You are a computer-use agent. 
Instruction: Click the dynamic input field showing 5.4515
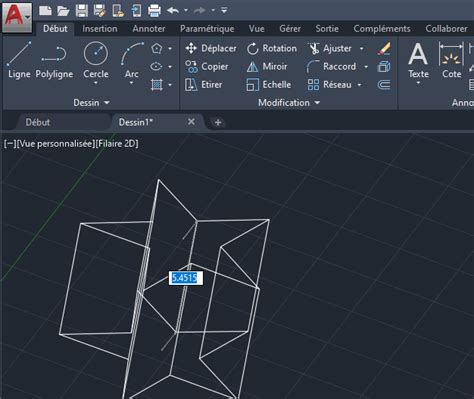(x=185, y=278)
